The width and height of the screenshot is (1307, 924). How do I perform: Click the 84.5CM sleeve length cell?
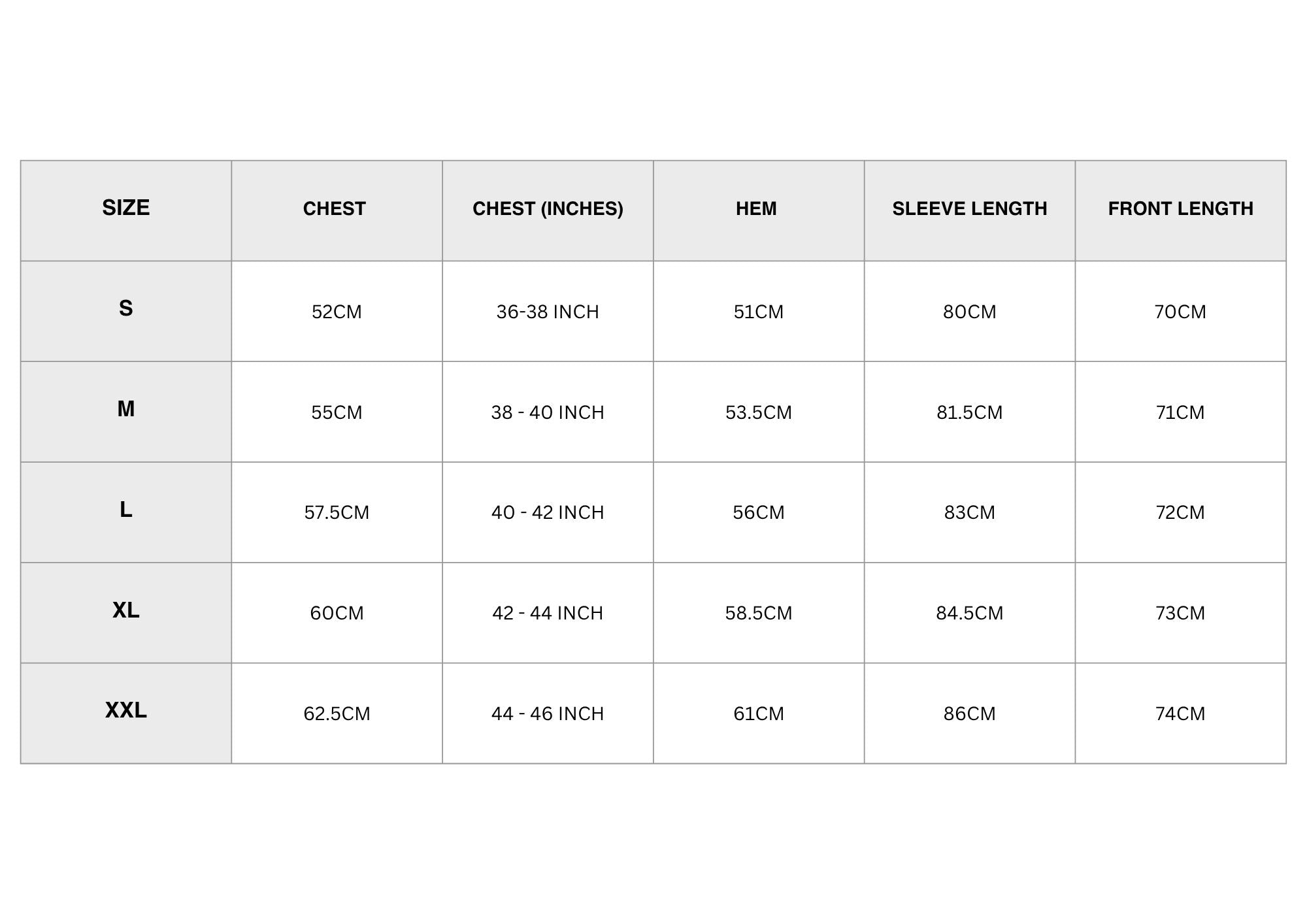(x=969, y=613)
